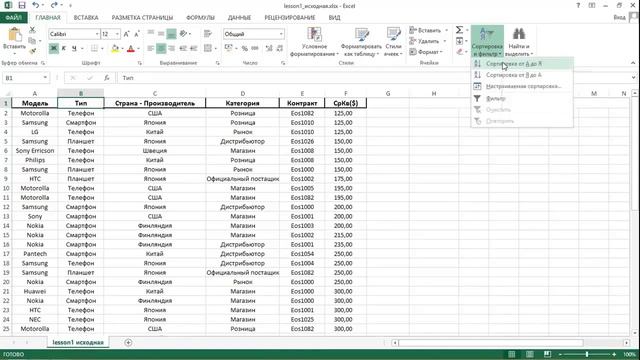The image size is (640, 360).
Task: Toggle align left
Action: 151,49
